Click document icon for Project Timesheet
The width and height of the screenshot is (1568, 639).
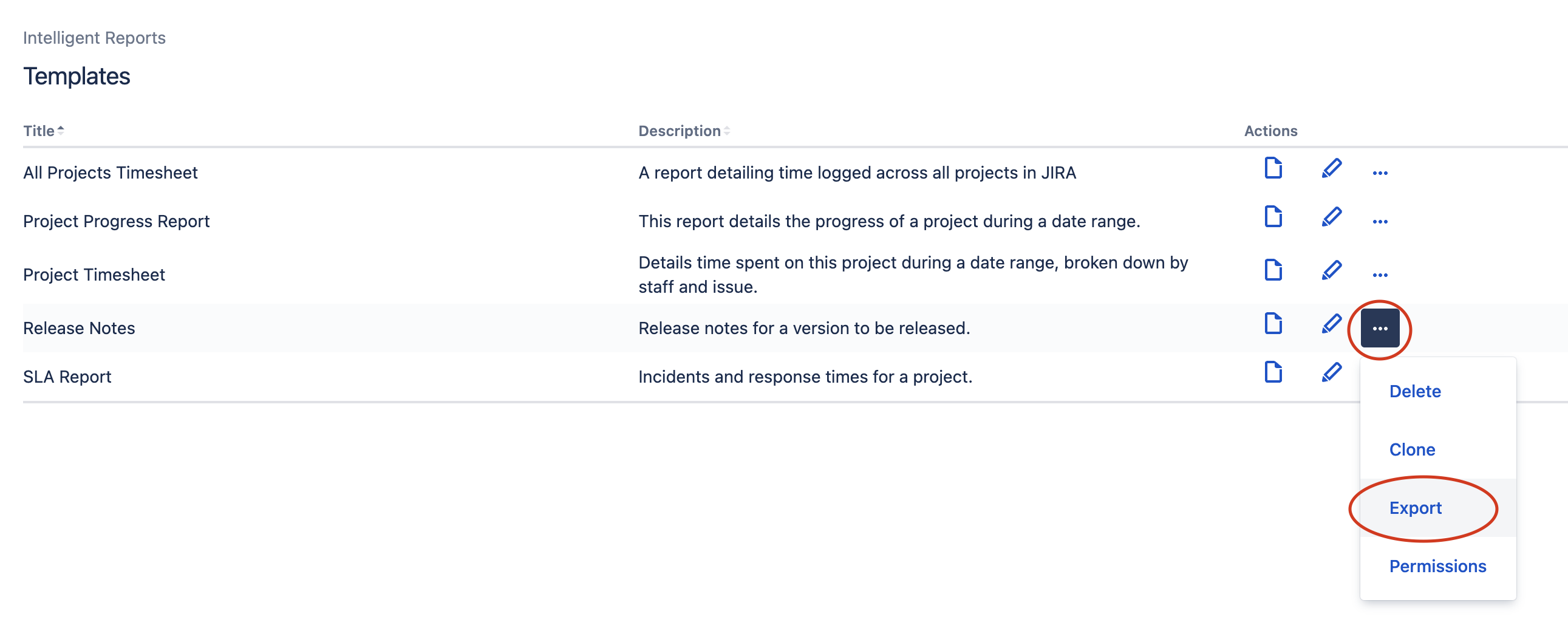pos(1273,270)
